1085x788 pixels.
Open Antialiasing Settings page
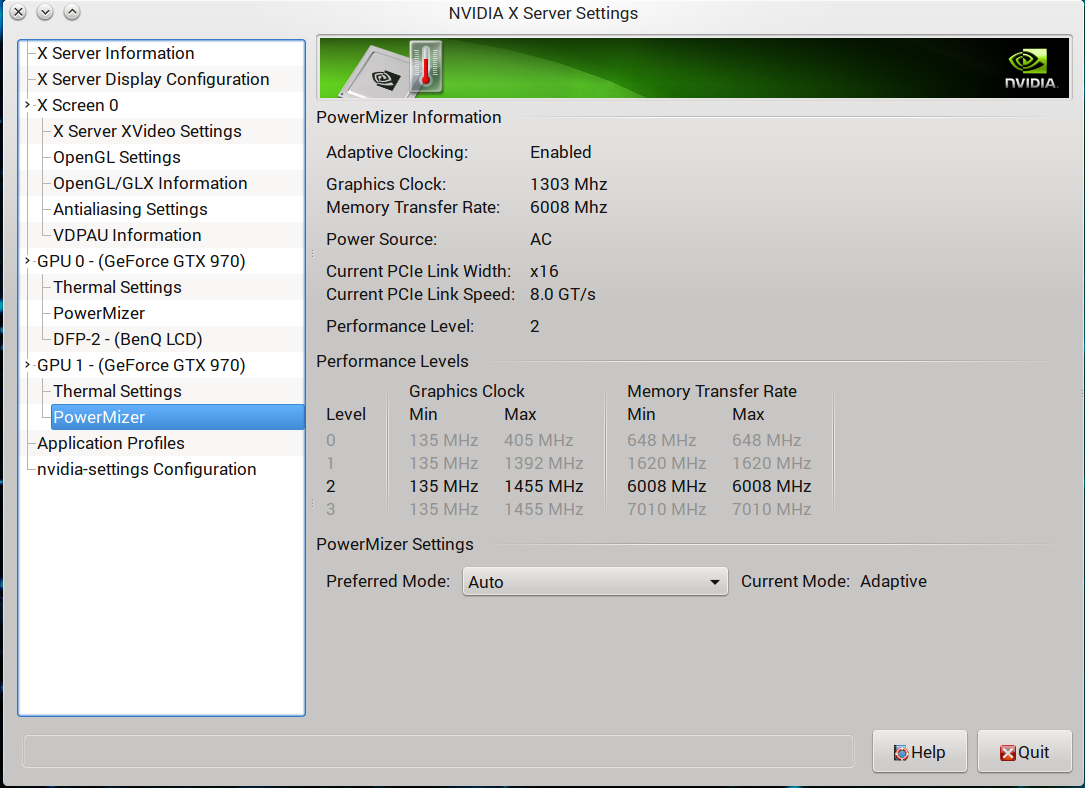[130, 210]
